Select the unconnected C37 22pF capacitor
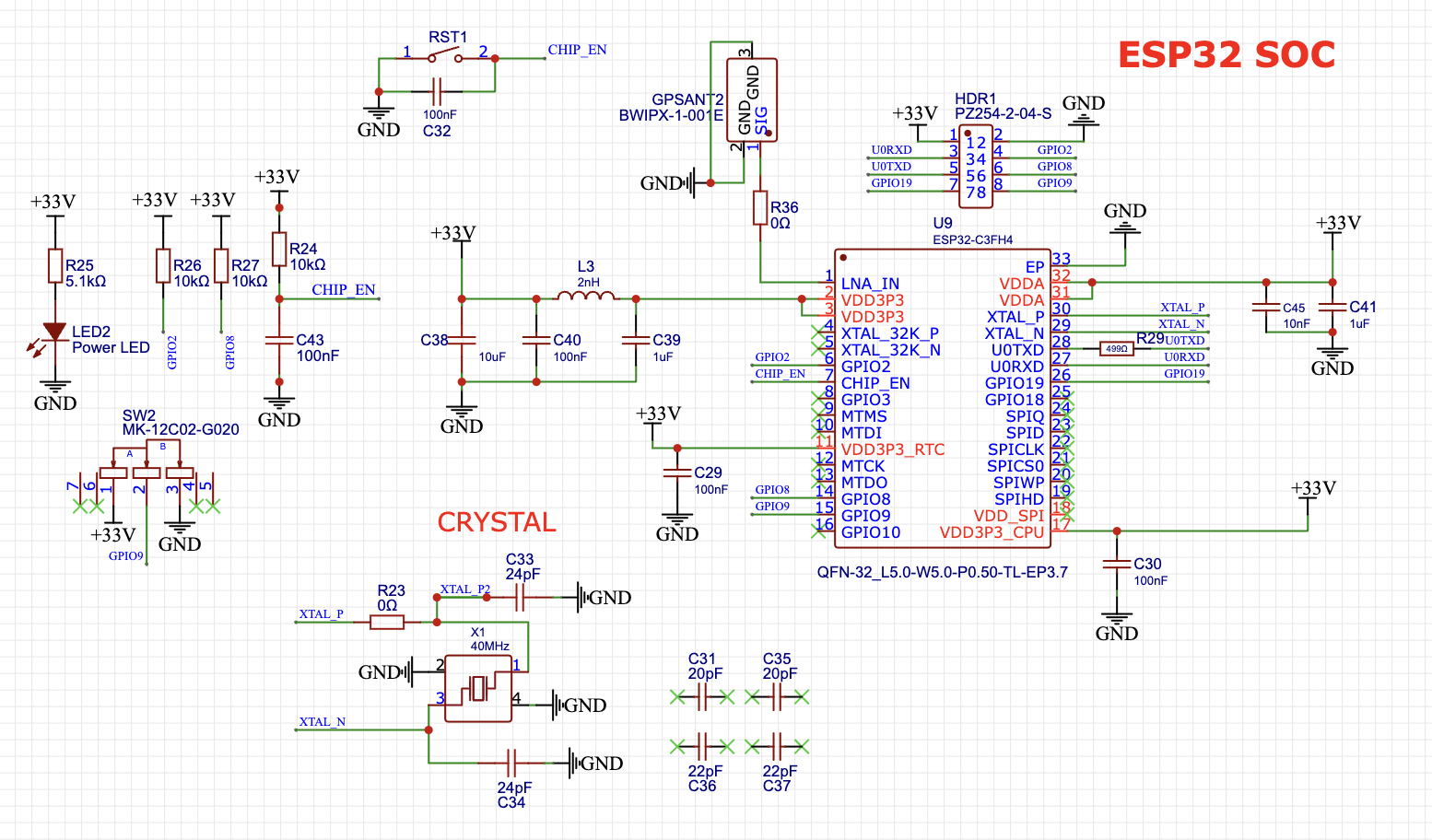Screen dimensions: 1432x840 (777, 745)
